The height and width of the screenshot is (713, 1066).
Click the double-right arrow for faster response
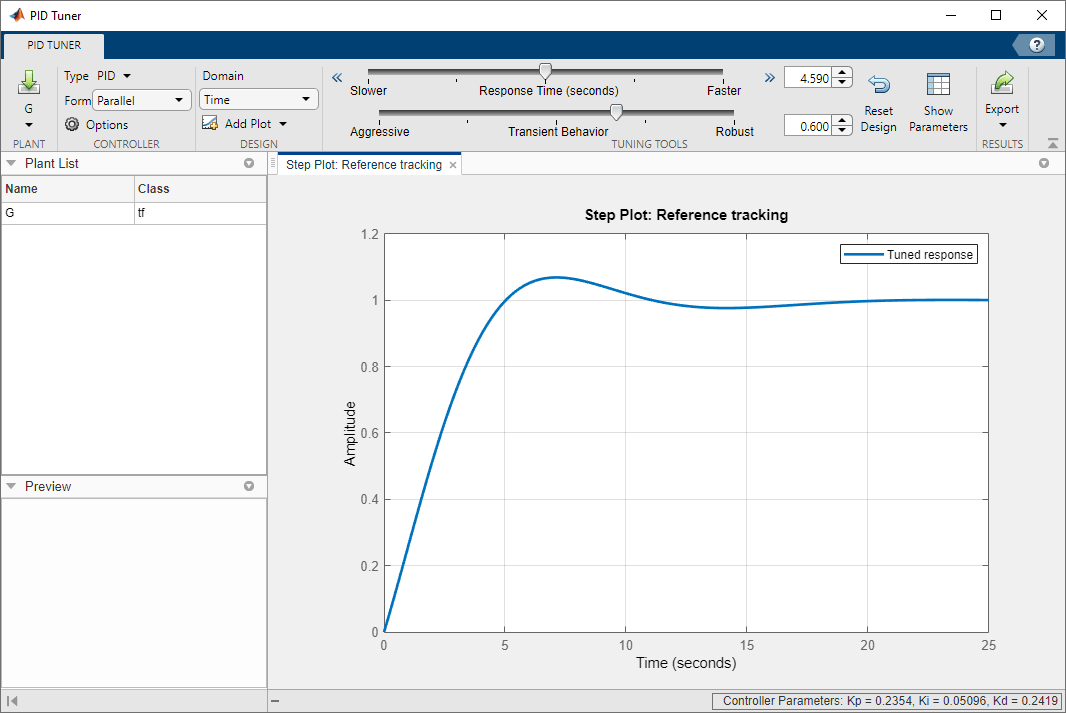click(769, 77)
